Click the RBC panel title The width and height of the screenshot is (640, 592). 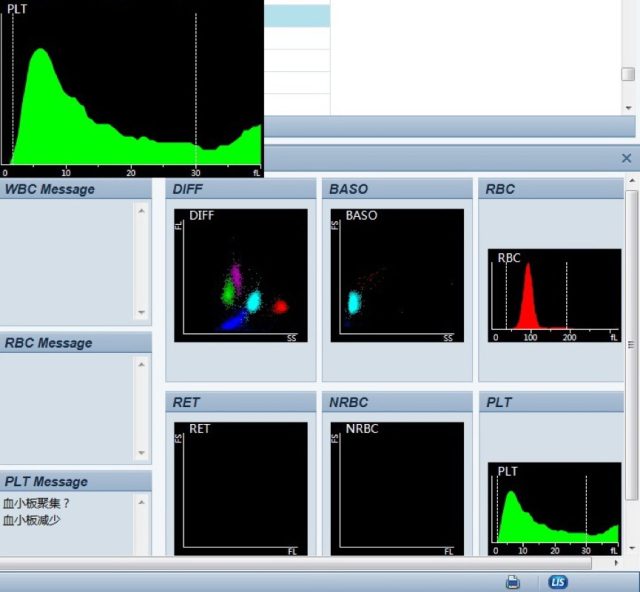500,189
